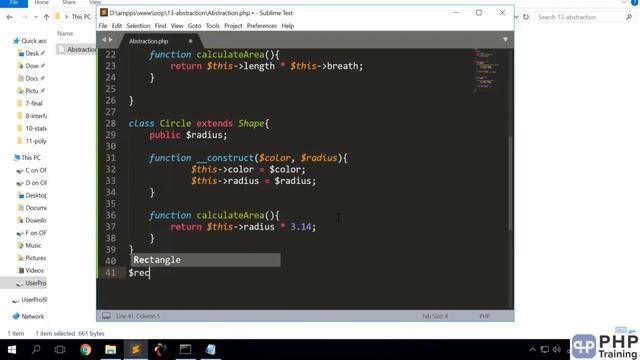The height and width of the screenshot is (360, 640).
Task: Select Network in navigation pane
Action: (x=28, y=316)
